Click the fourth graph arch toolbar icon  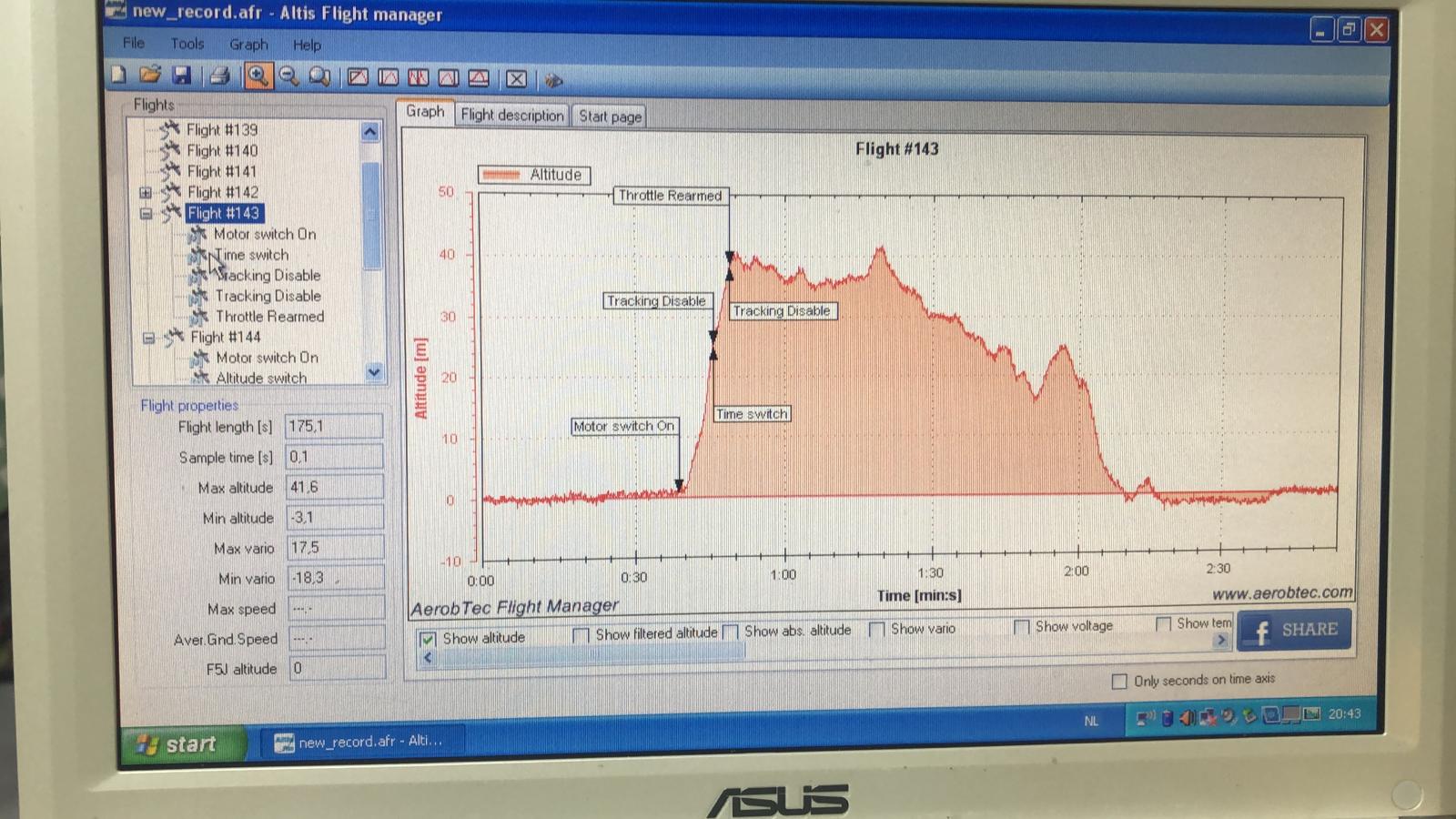point(448,78)
